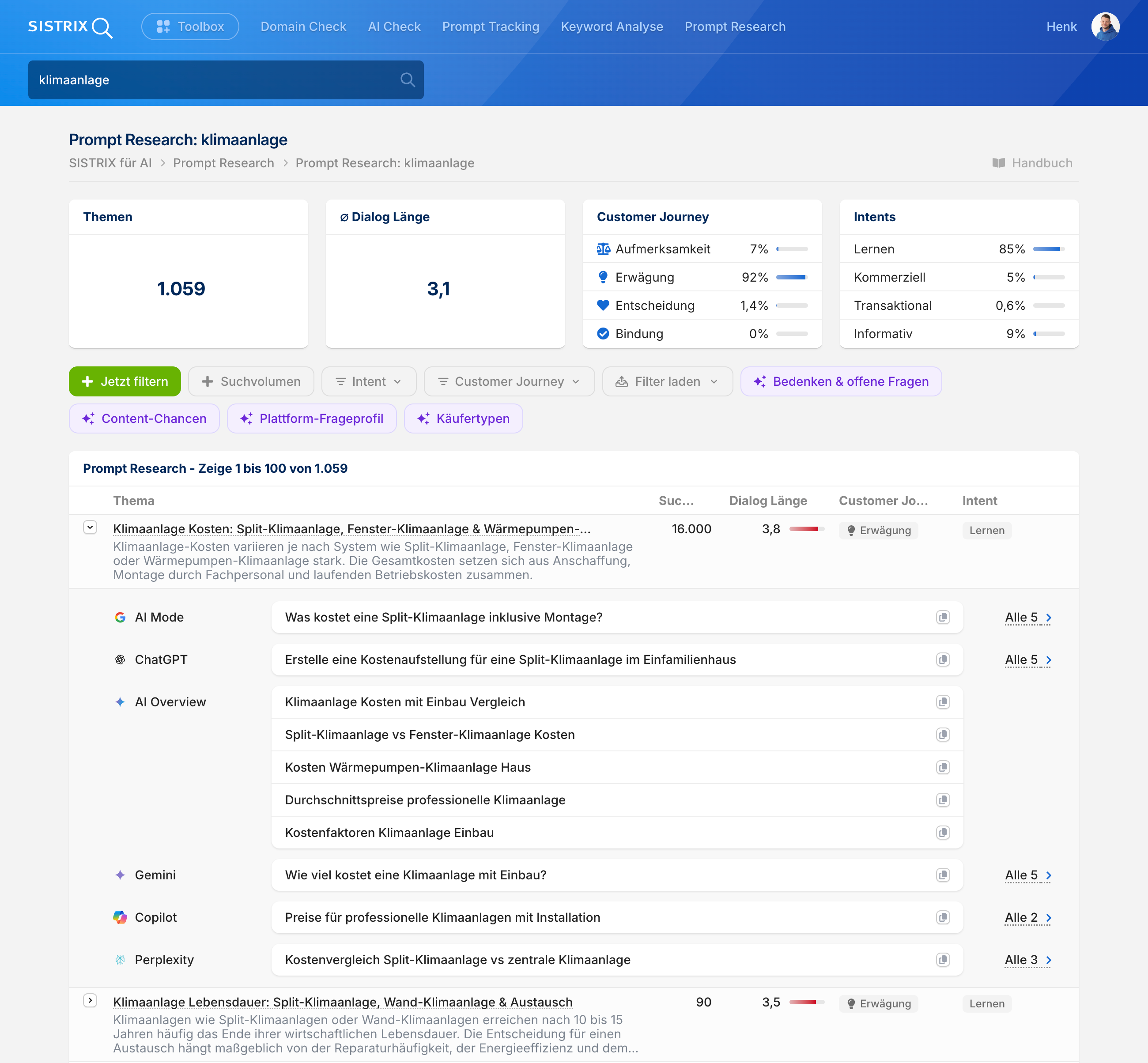Screen dimensions: 1148x1063
Task: Show all 5 AI Mode prompts
Action: (1028, 617)
